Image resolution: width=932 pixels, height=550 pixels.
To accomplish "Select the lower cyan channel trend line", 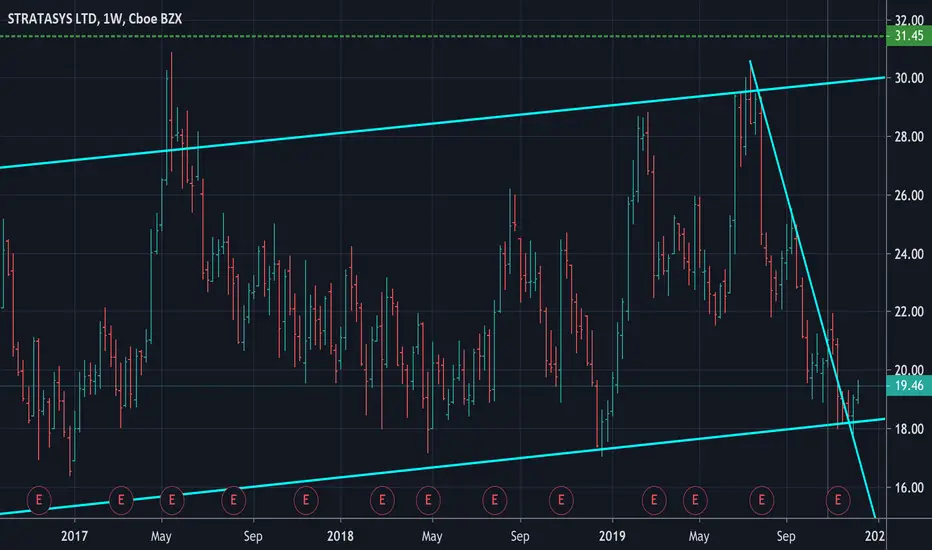I will 443,466.
